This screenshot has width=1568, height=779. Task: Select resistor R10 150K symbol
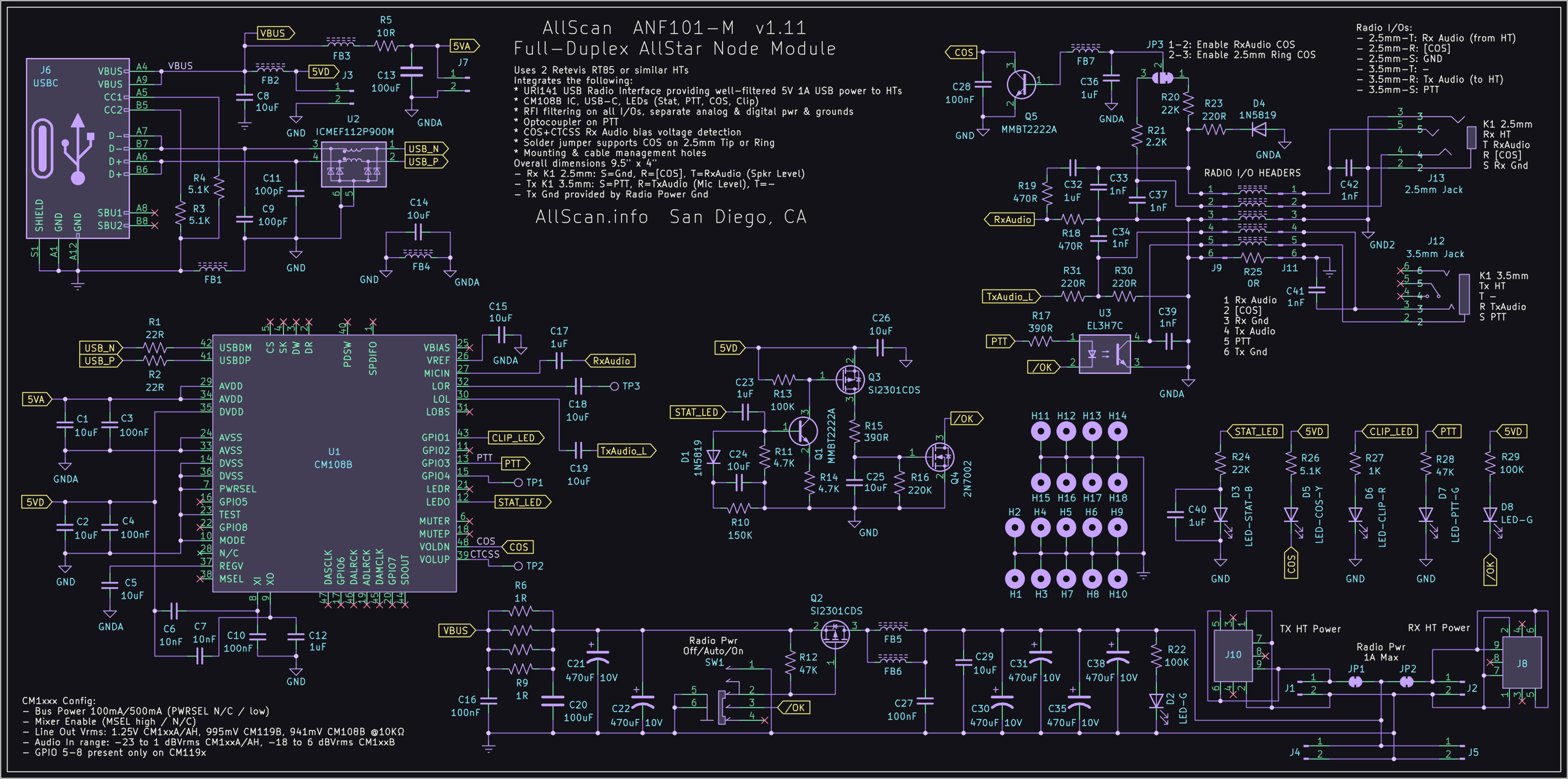pos(738,508)
